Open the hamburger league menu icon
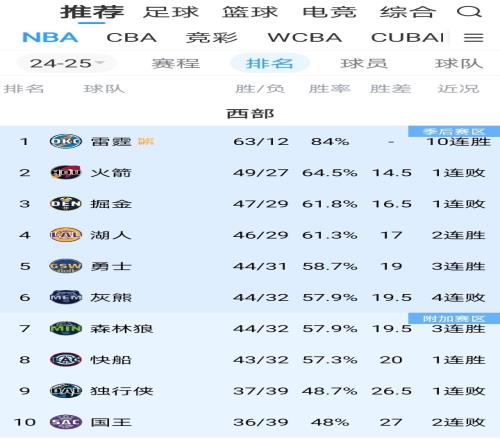The height and width of the screenshot is (440, 500). (x=473, y=38)
